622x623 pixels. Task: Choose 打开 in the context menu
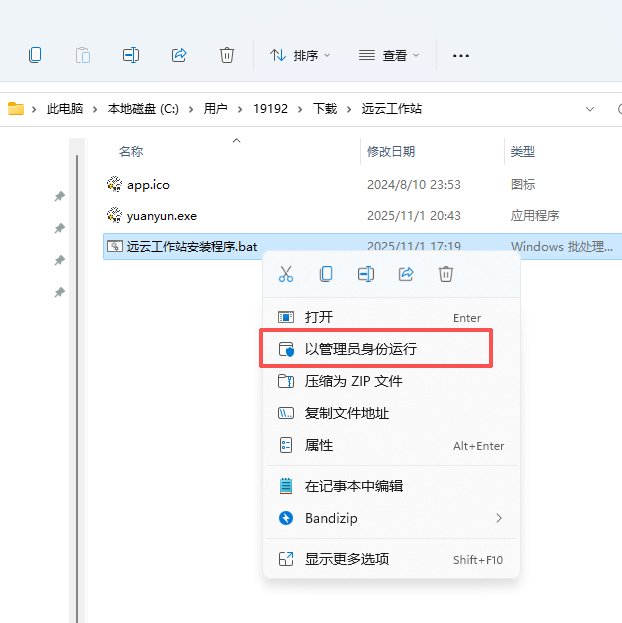(x=391, y=317)
